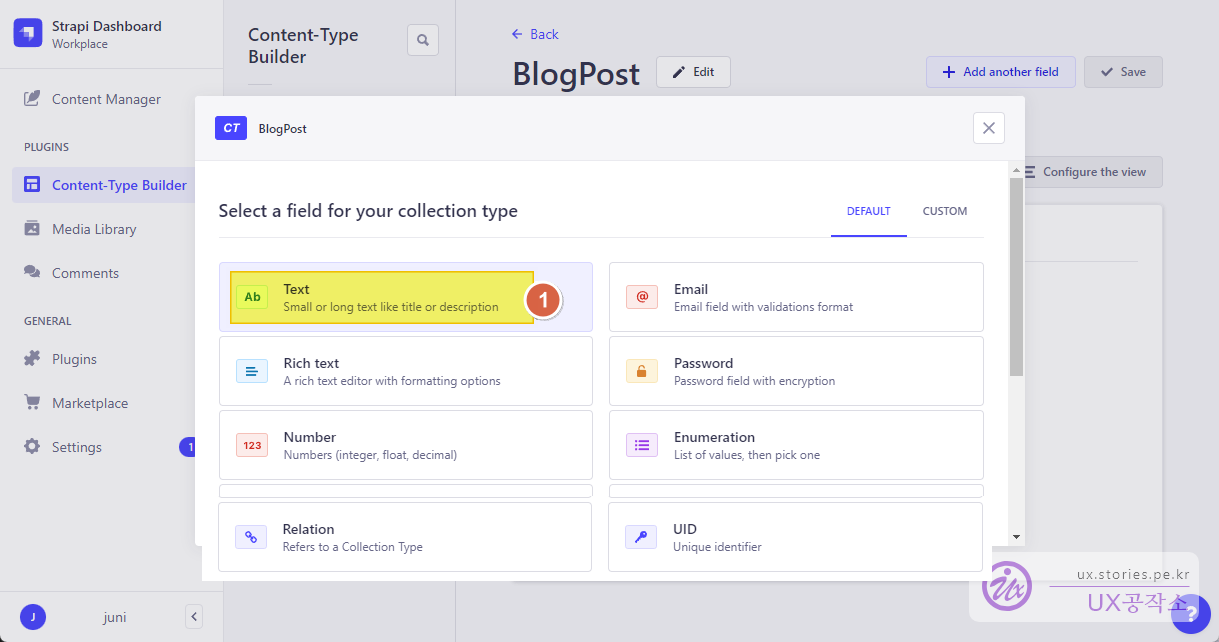
Task: Select the Password field type
Action: [796, 371]
